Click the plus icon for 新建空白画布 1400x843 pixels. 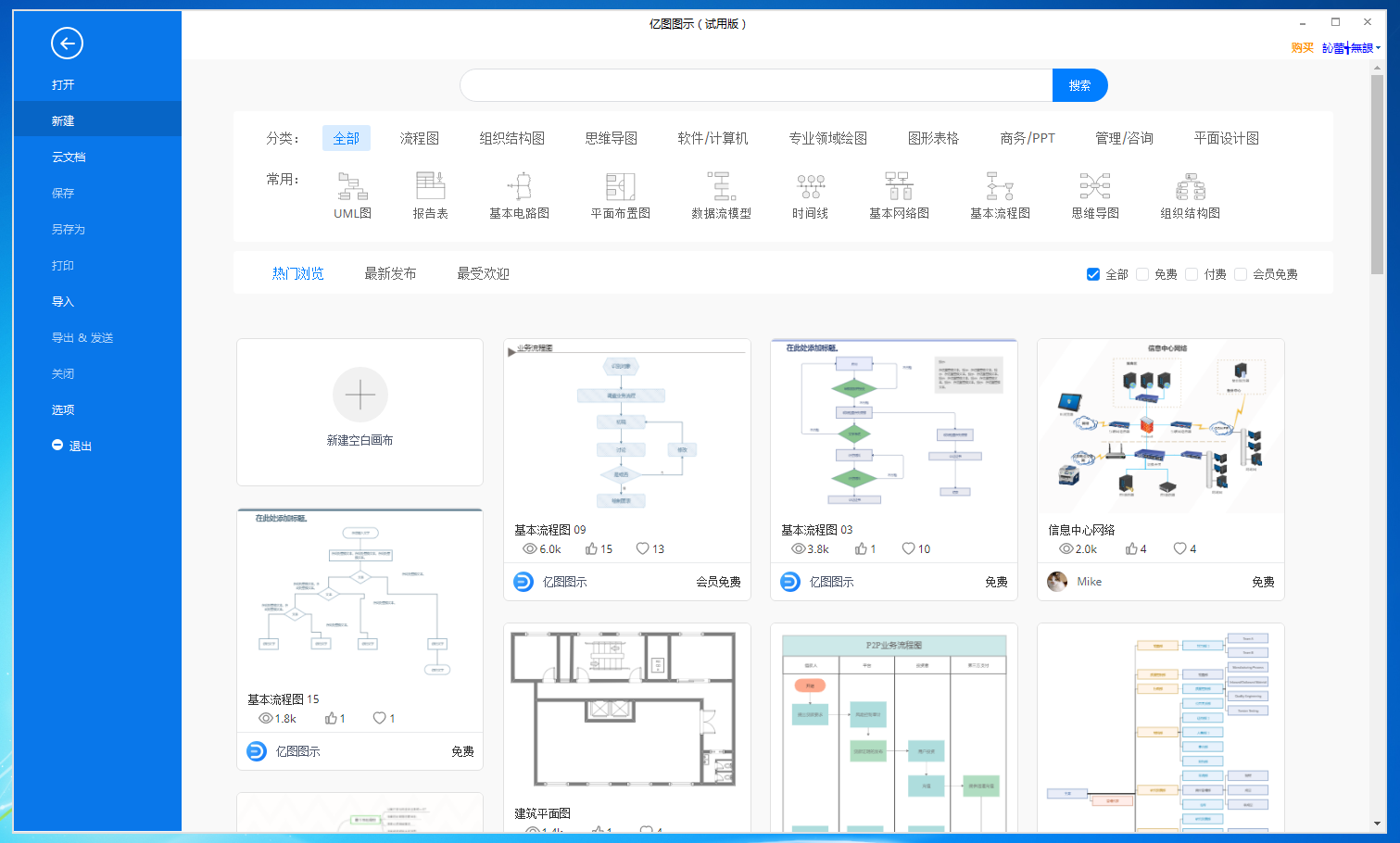[360, 395]
